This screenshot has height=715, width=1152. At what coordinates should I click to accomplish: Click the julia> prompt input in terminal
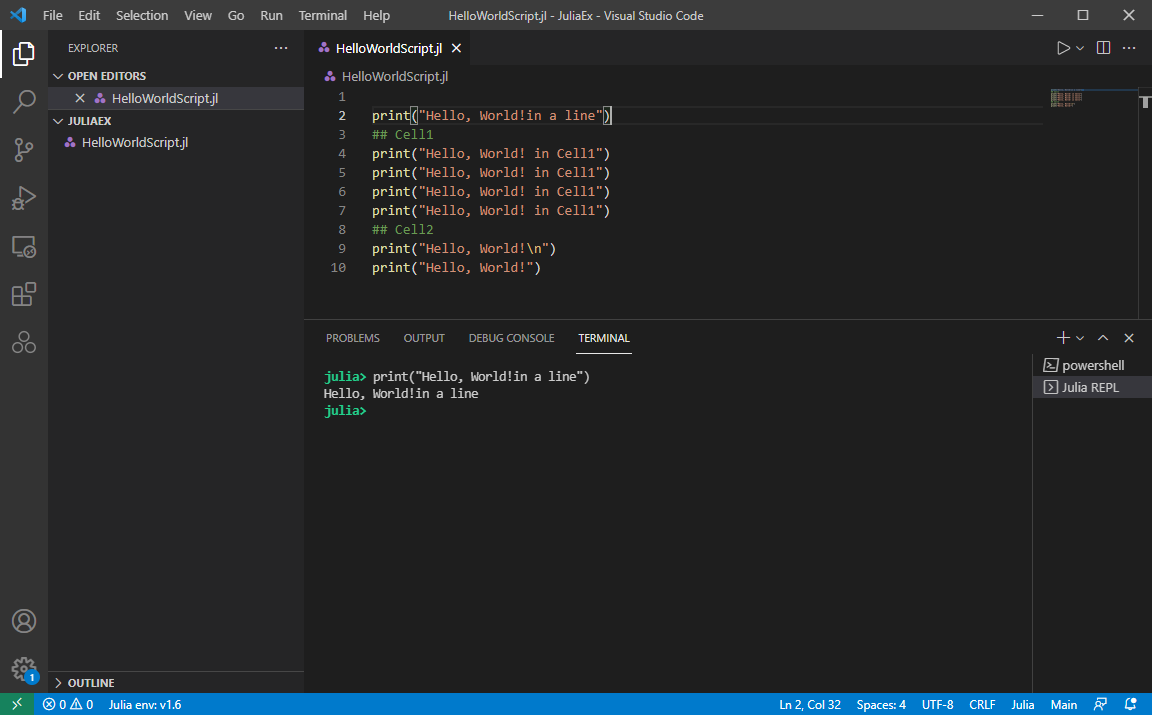point(345,410)
